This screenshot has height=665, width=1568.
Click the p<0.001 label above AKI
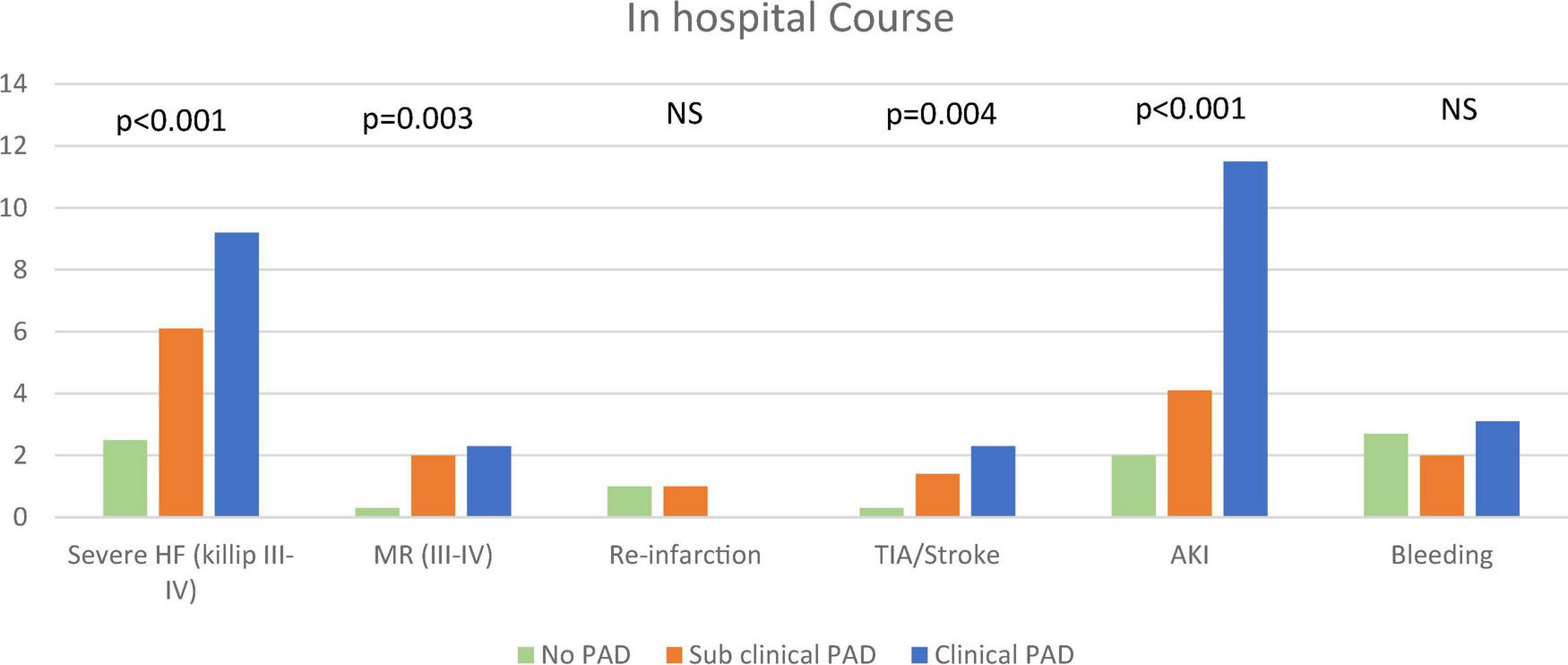1191,110
